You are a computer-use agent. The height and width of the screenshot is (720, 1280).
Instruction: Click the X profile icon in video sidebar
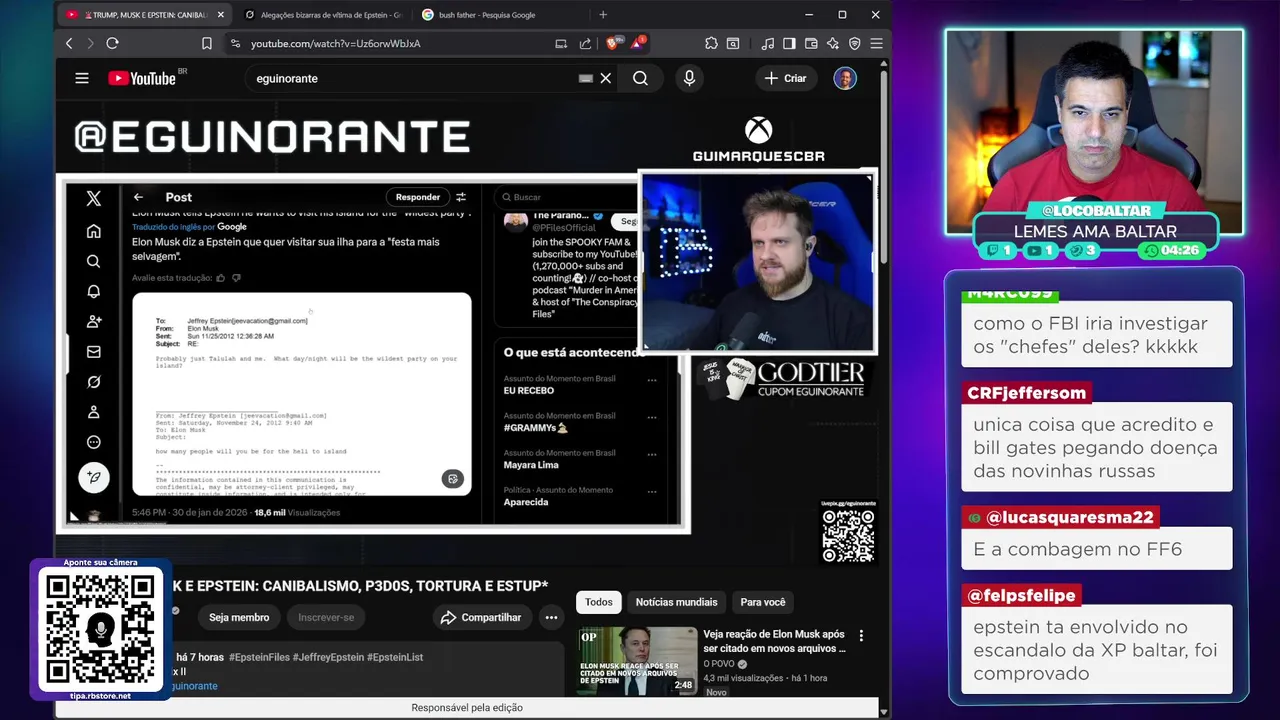[x=93, y=411]
